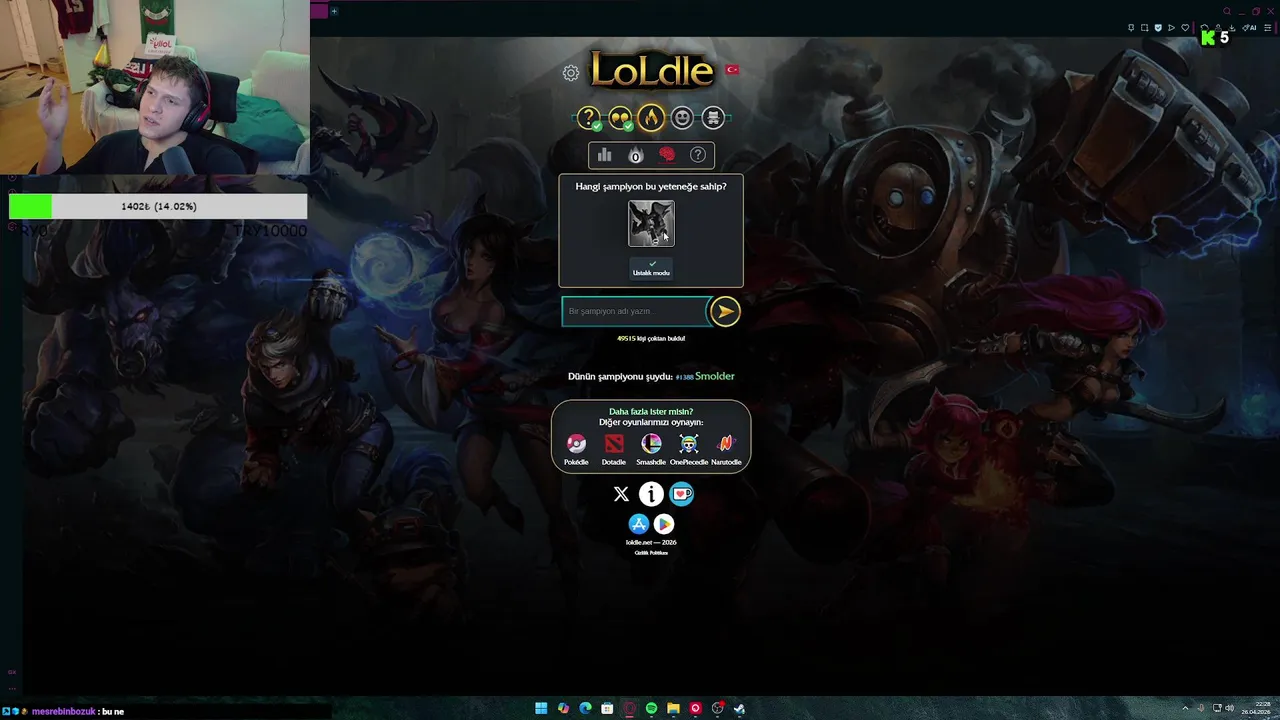Click the LoLdle logo

pos(652,70)
